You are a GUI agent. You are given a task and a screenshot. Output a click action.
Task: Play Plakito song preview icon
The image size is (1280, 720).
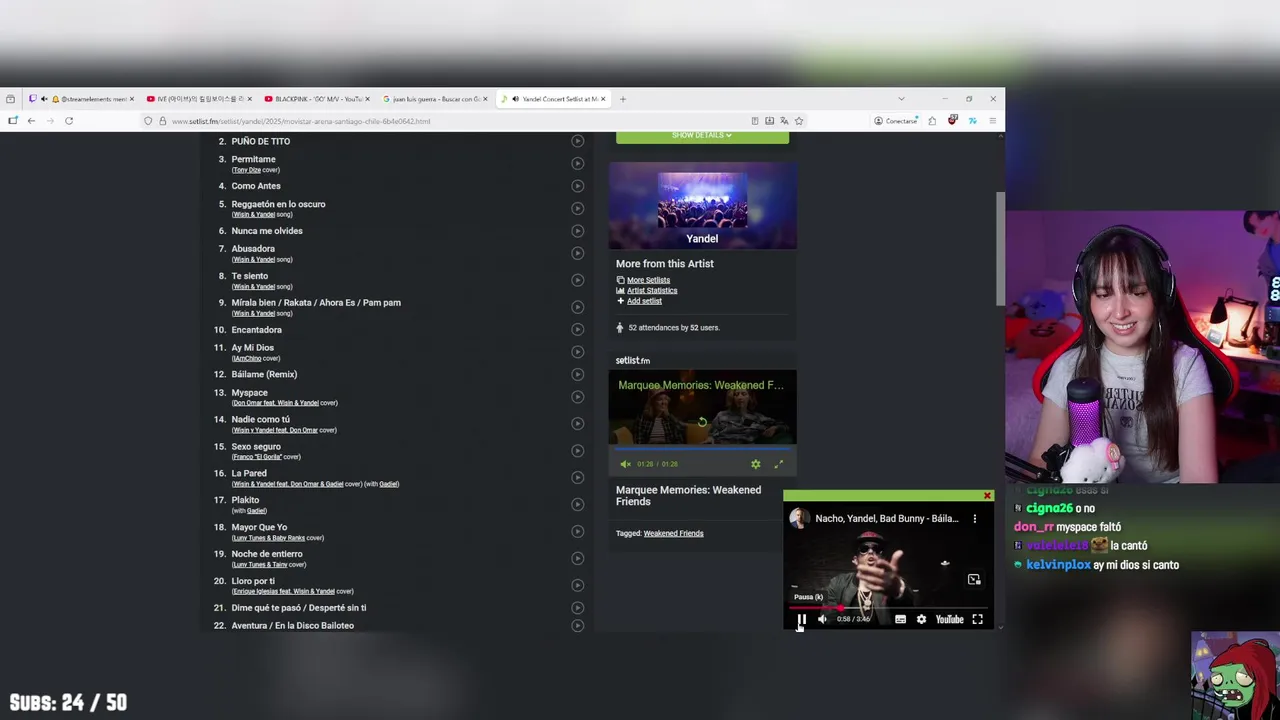[577, 505]
